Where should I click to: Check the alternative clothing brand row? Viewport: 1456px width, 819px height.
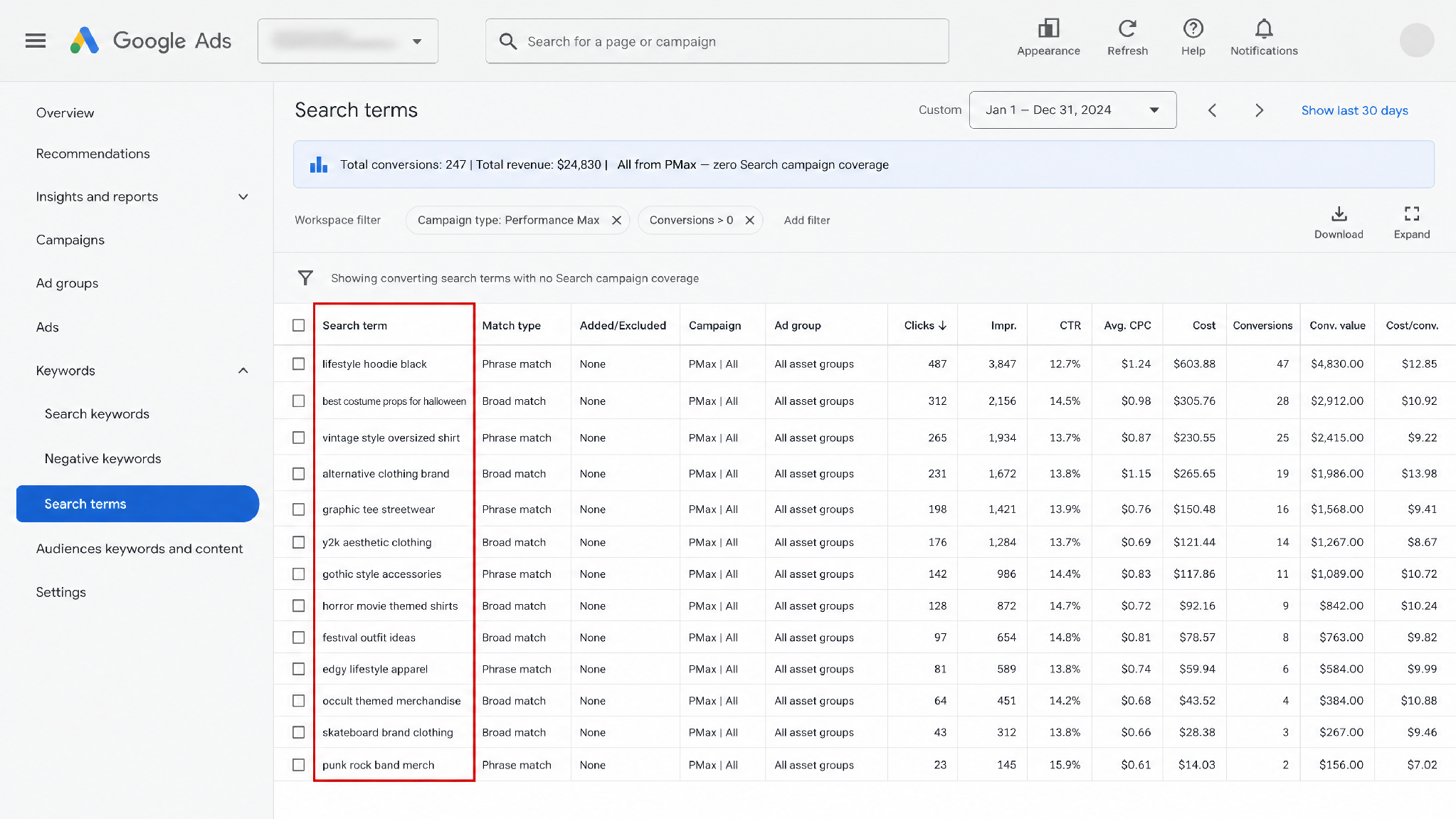(x=299, y=474)
